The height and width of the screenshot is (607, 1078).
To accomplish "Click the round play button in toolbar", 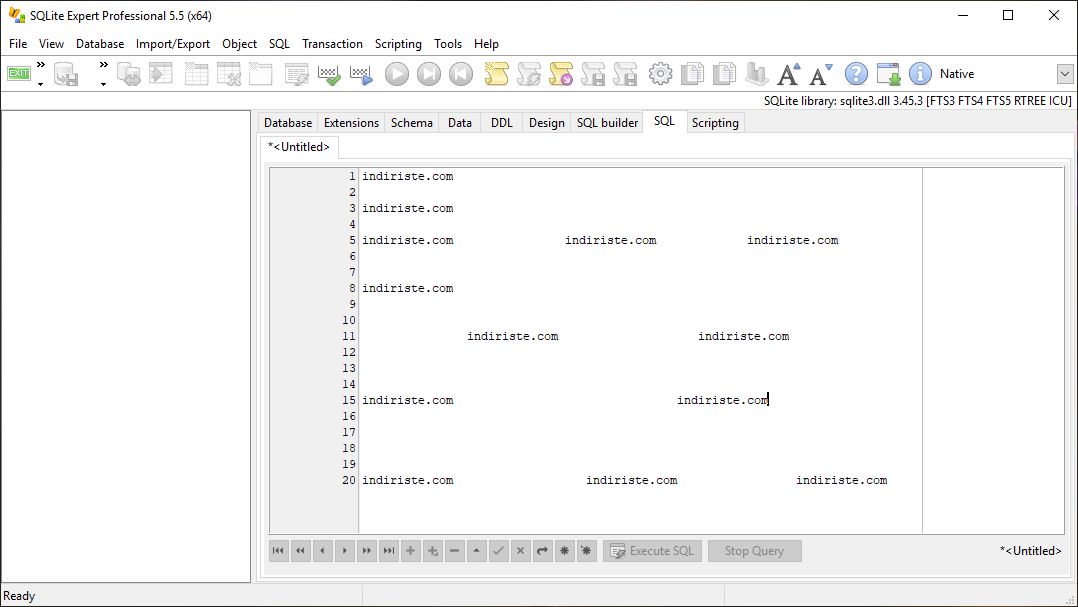I will point(397,74).
